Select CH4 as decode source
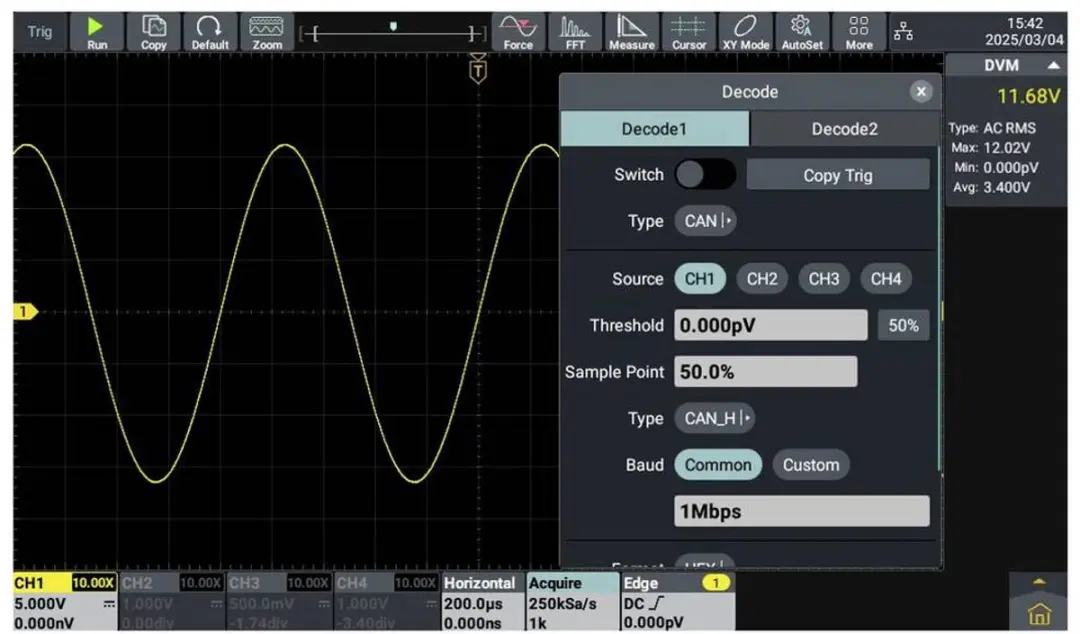Viewport: 1080px width, 634px height. click(x=886, y=278)
